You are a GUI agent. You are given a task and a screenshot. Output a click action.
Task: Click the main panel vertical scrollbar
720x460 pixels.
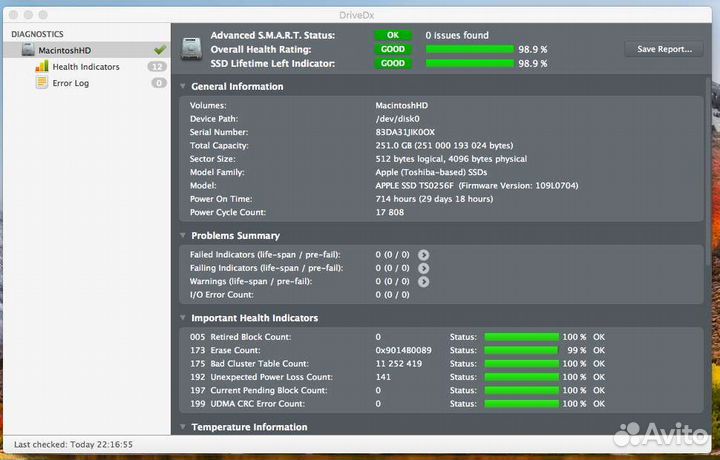pos(709,172)
